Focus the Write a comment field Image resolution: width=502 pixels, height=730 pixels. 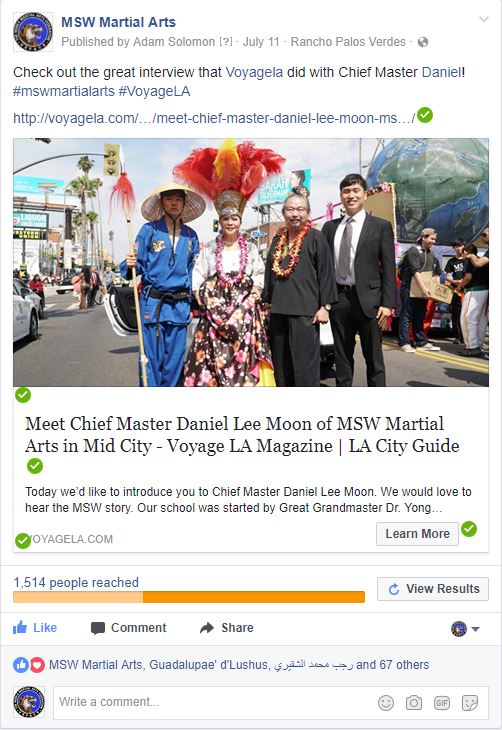[271, 702]
